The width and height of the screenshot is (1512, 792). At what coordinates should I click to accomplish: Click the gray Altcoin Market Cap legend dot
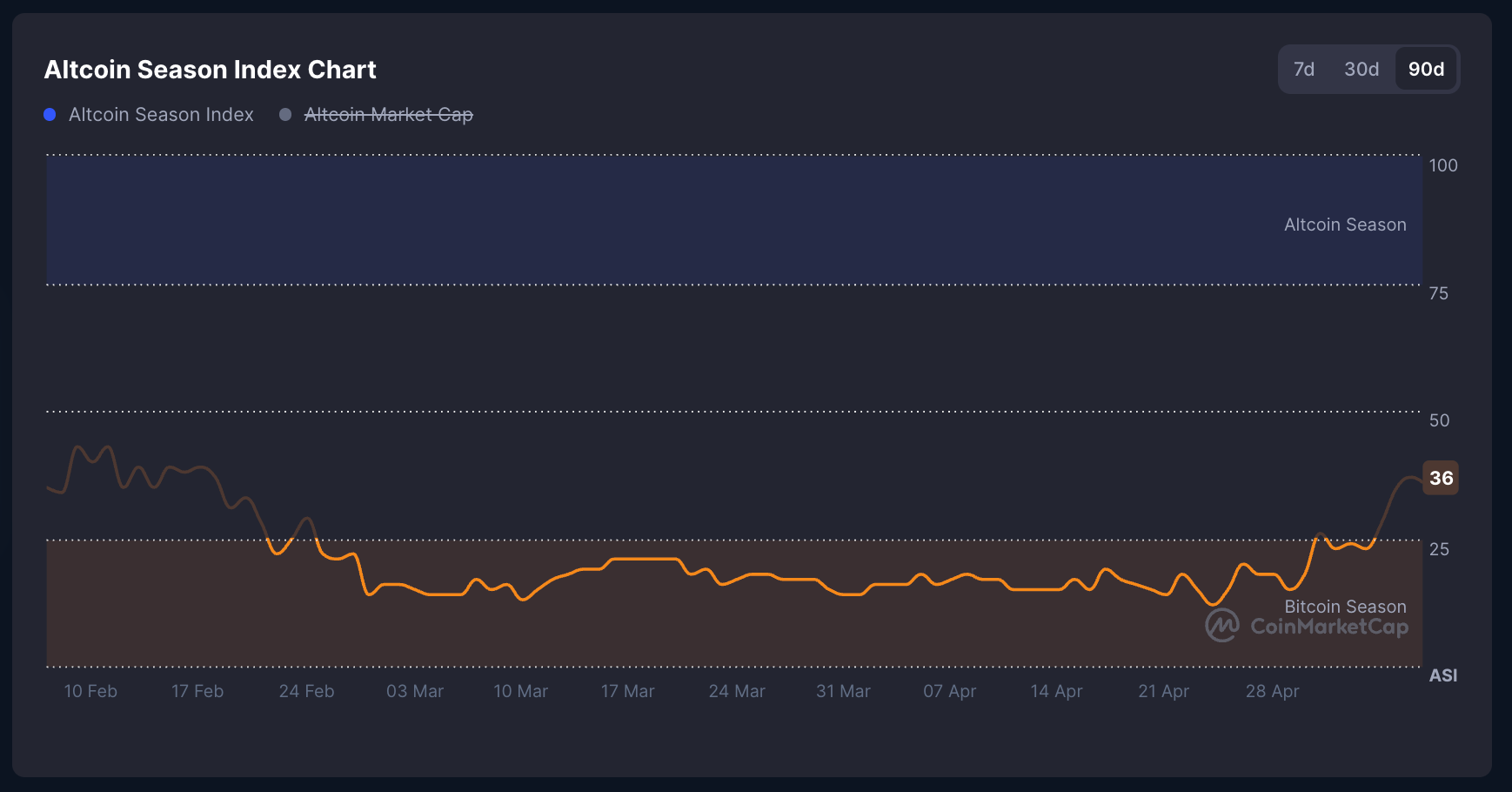(x=285, y=114)
